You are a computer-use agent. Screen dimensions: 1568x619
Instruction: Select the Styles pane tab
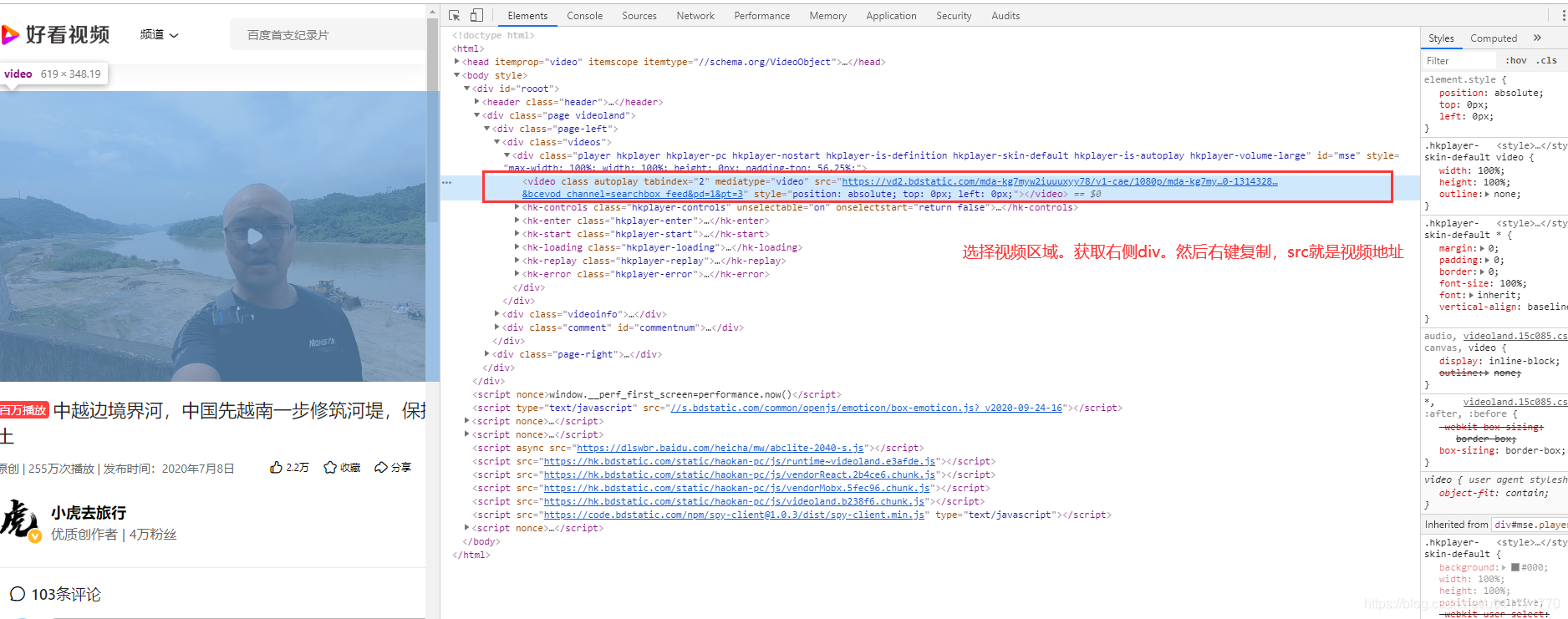tap(1441, 38)
